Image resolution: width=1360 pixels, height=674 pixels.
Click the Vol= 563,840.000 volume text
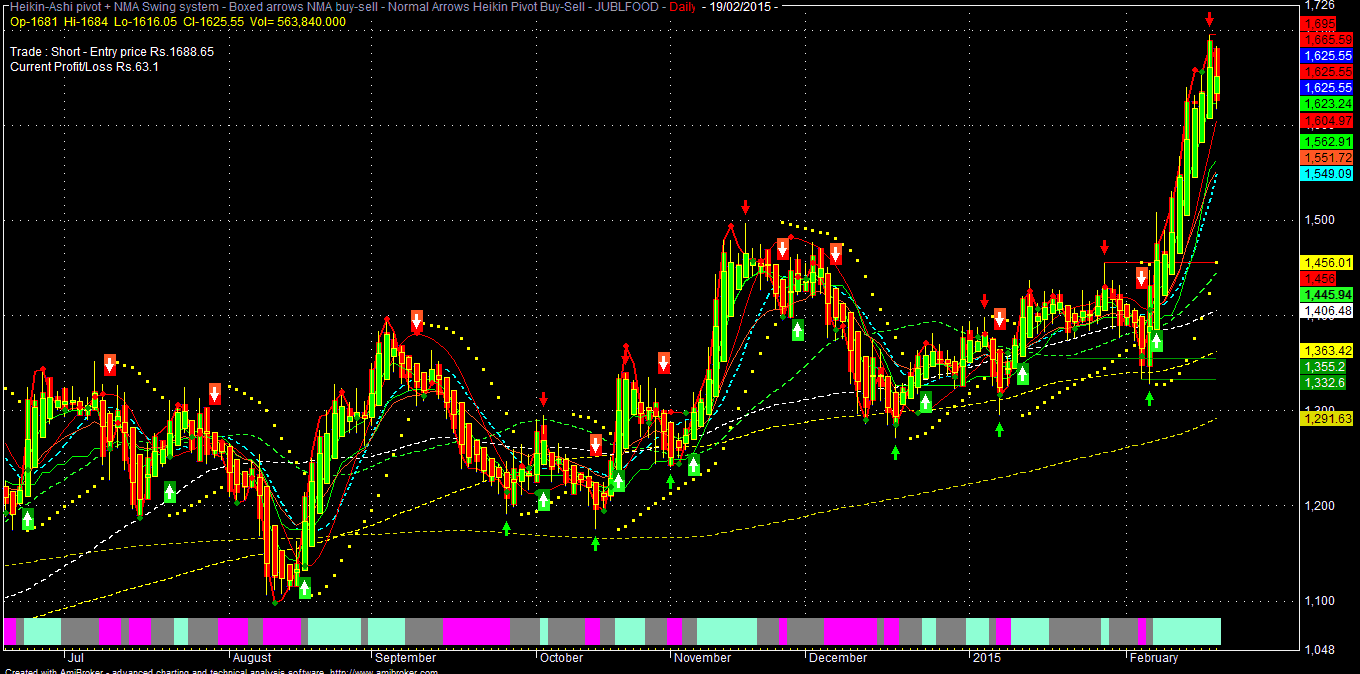click(x=296, y=21)
